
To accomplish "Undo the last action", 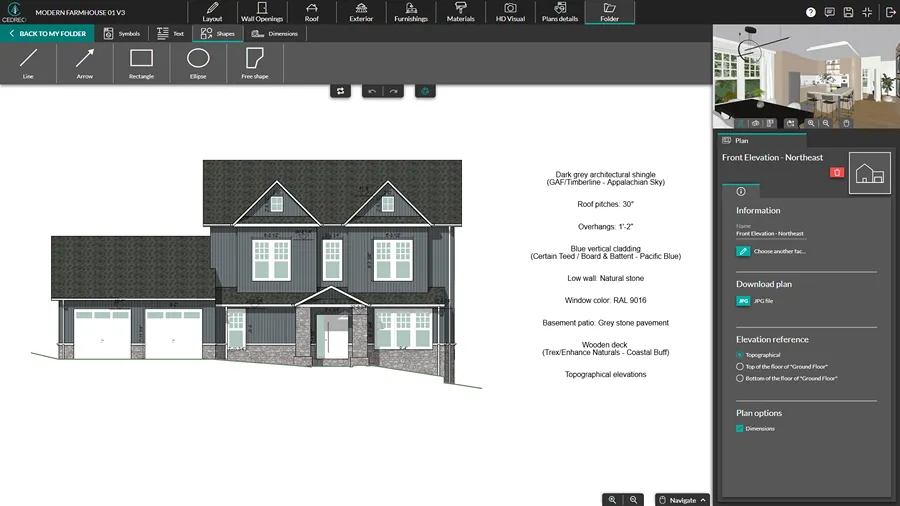I will 372,91.
